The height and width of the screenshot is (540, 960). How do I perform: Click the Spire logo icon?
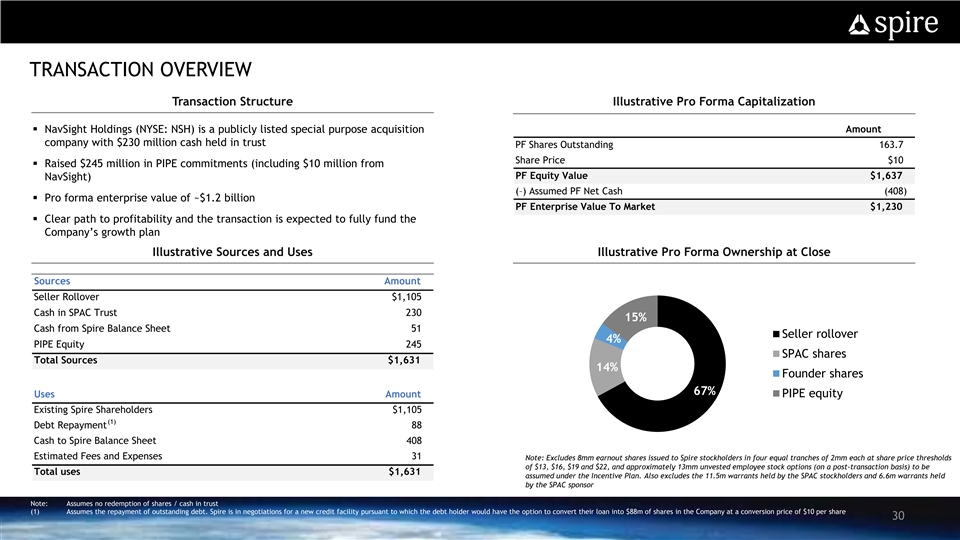coord(859,26)
